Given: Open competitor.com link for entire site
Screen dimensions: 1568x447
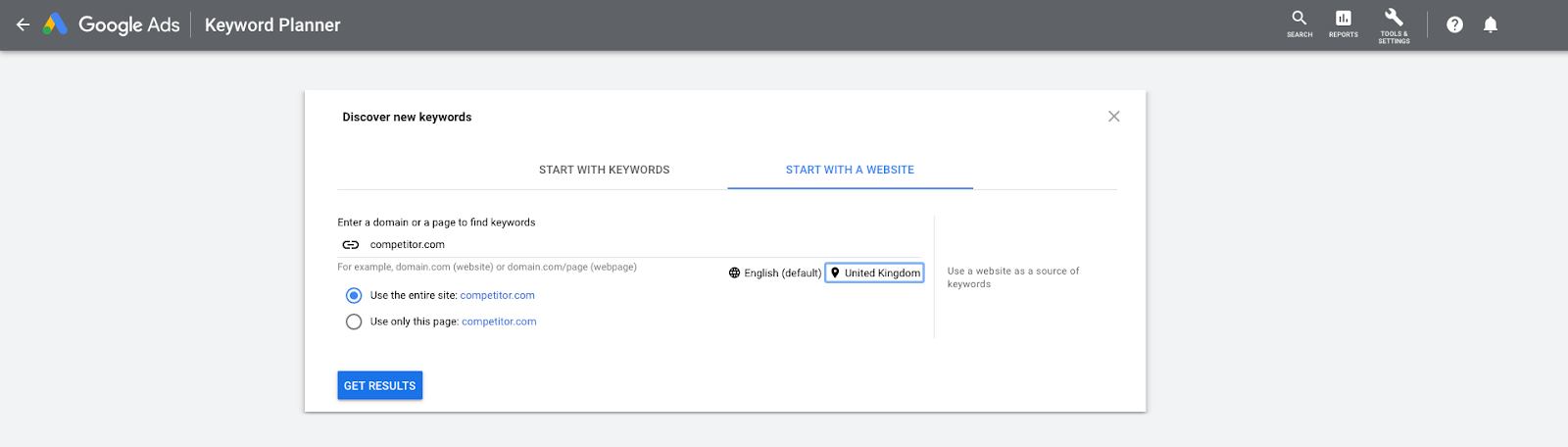Looking at the screenshot, I should [x=498, y=295].
